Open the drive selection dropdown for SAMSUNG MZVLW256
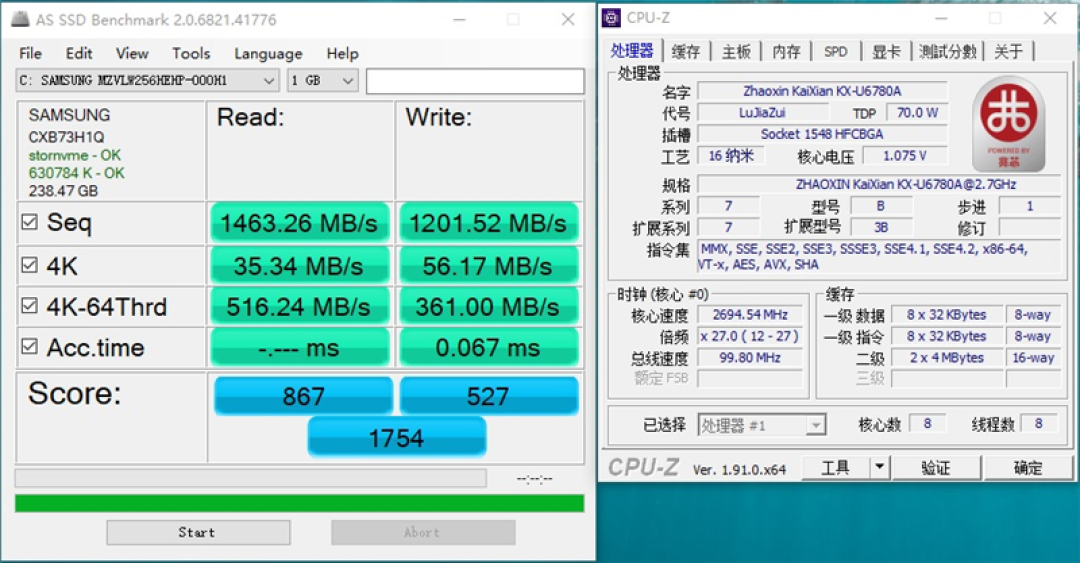Screen dimensions: 1080x563 pos(147,81)
